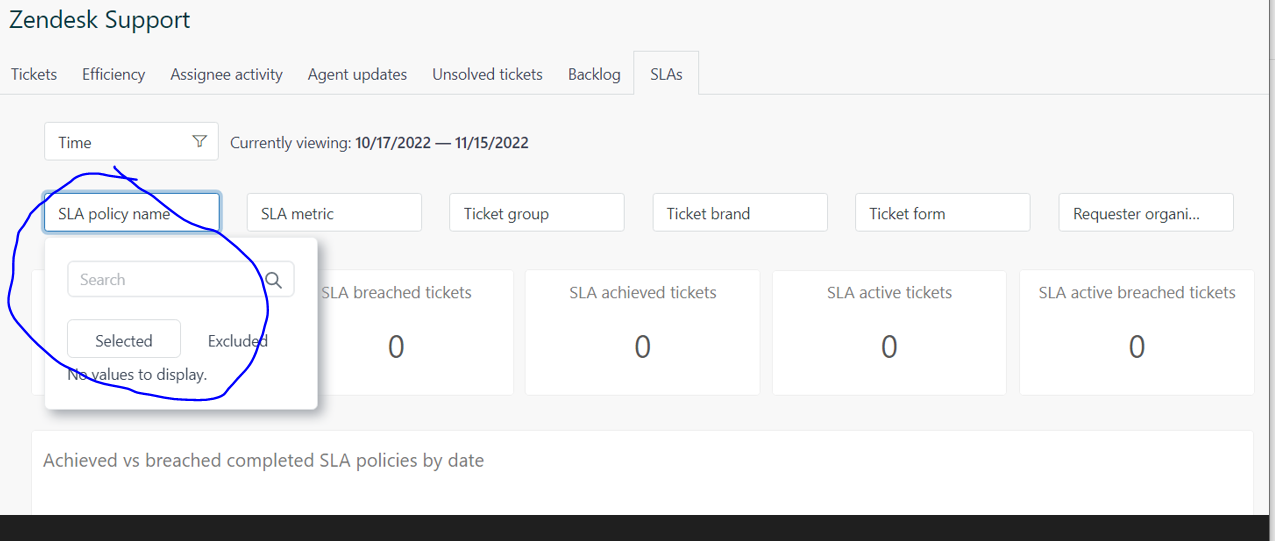Select the Agent updates tab
Image resolution: width=1275 pixels, height=541 pixels.
[x=357, y=74]
